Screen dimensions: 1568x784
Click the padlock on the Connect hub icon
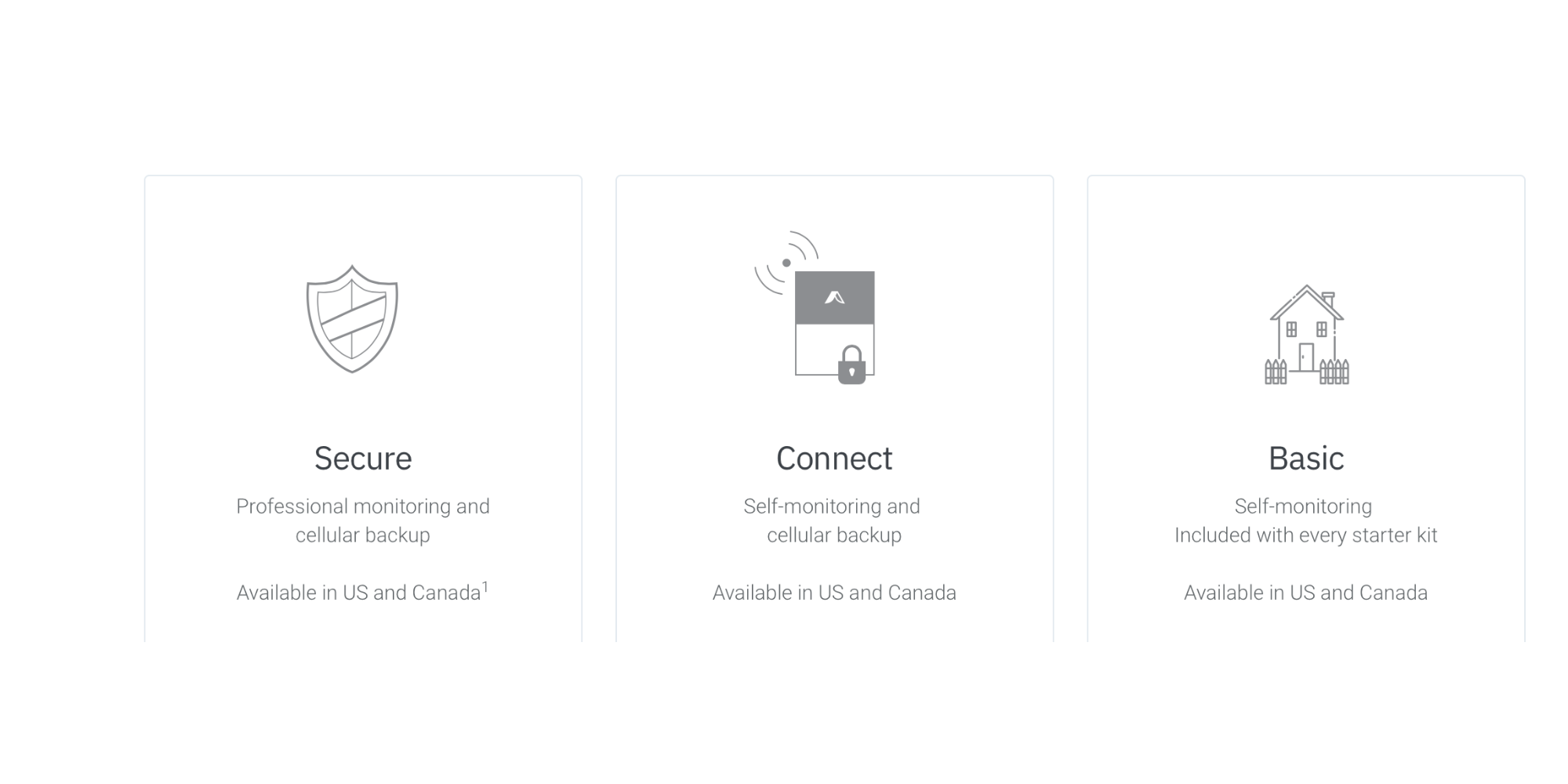[851, 366]
